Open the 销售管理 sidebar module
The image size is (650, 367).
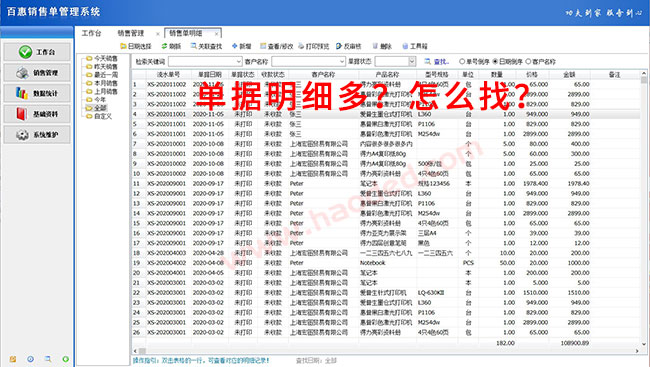[37, 73]
